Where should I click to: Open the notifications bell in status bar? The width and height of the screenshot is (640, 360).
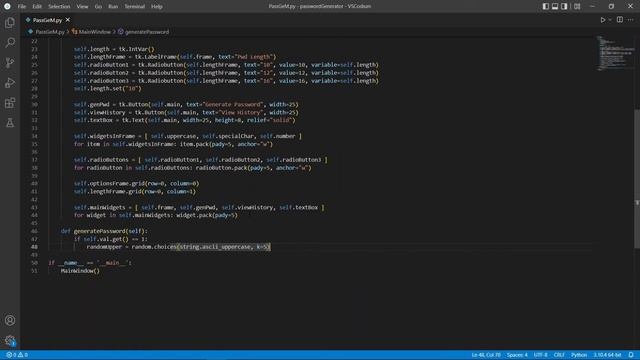(x=631, y=355)
